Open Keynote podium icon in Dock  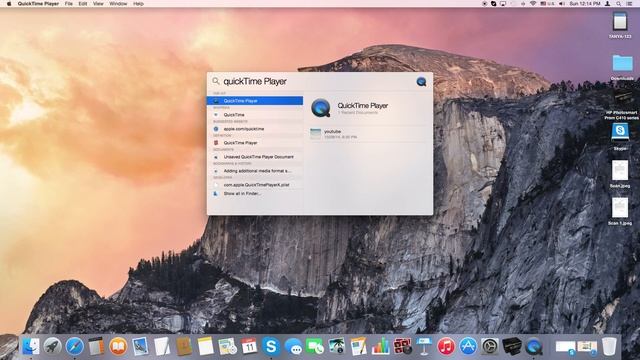424,347
